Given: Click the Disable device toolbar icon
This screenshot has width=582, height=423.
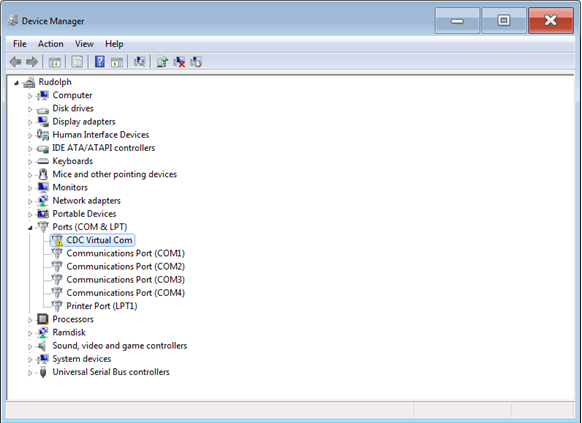Looking at the screenshot, I should coord(196,62).
